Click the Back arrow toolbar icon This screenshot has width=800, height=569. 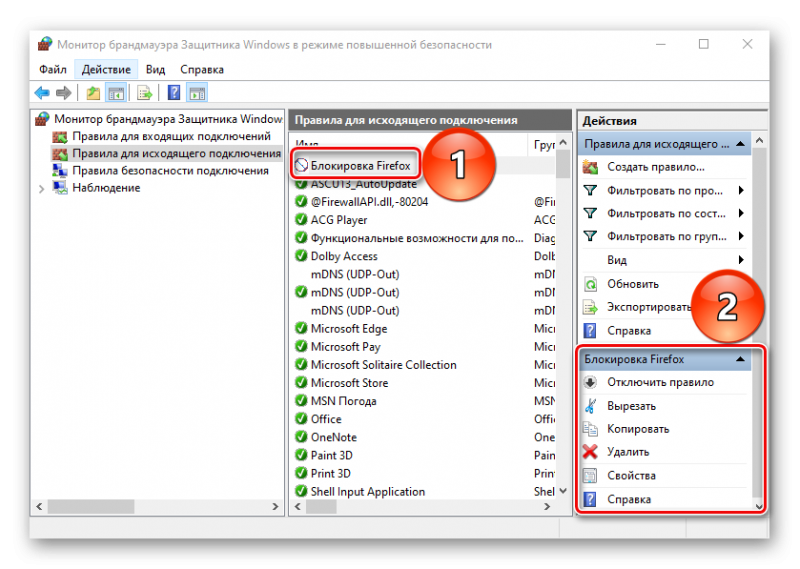tap(42, 93)
